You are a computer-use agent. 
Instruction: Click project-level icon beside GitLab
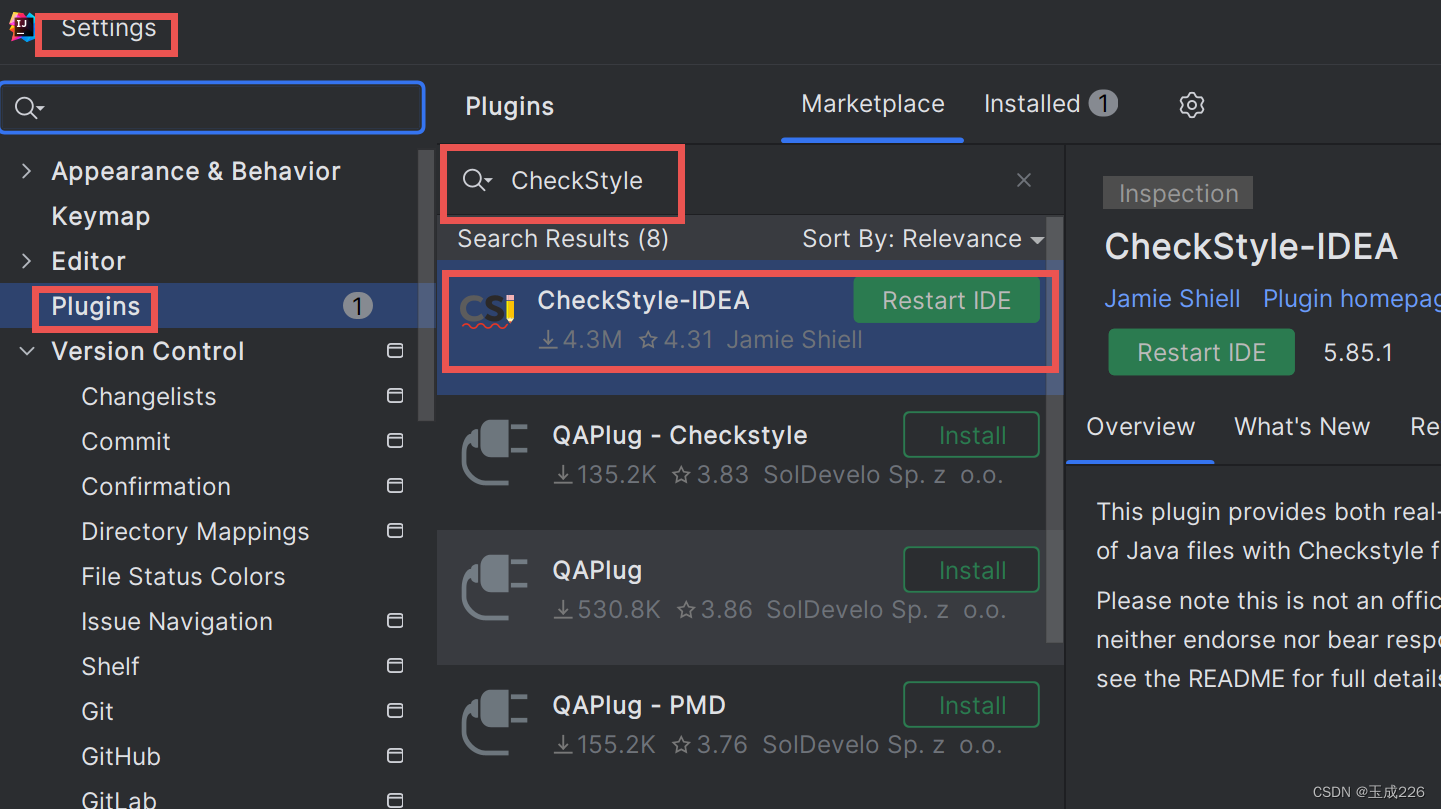coord(395,800)
